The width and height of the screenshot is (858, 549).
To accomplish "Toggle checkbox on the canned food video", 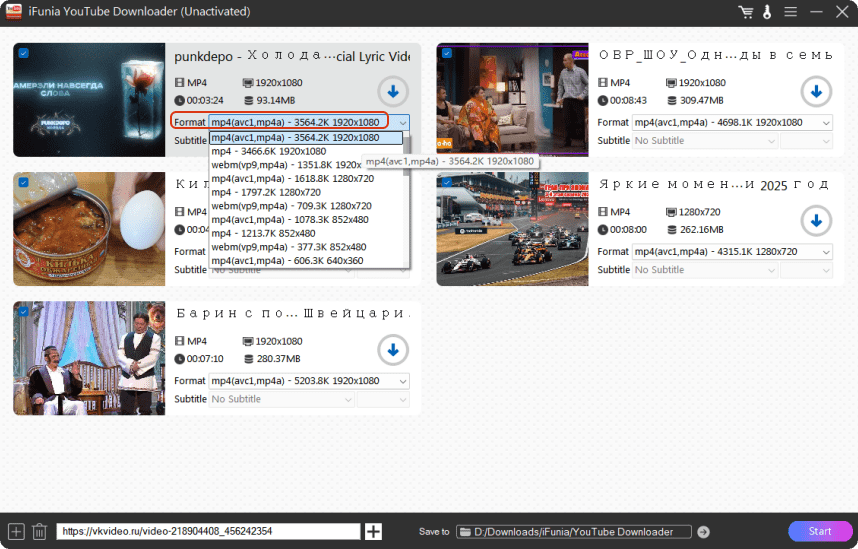I will [x=23, y=182].
